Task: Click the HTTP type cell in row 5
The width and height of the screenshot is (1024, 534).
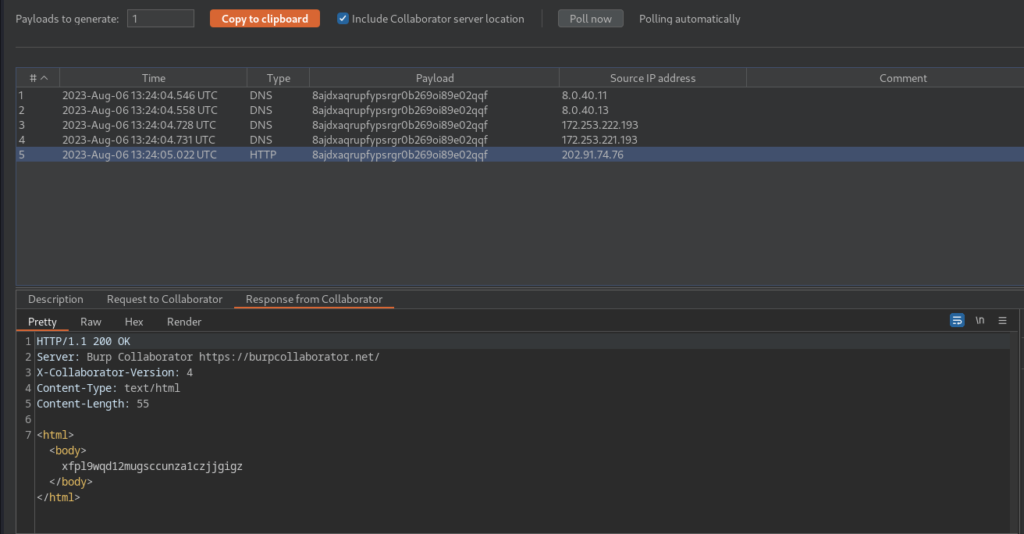Action: coord(263,155)
